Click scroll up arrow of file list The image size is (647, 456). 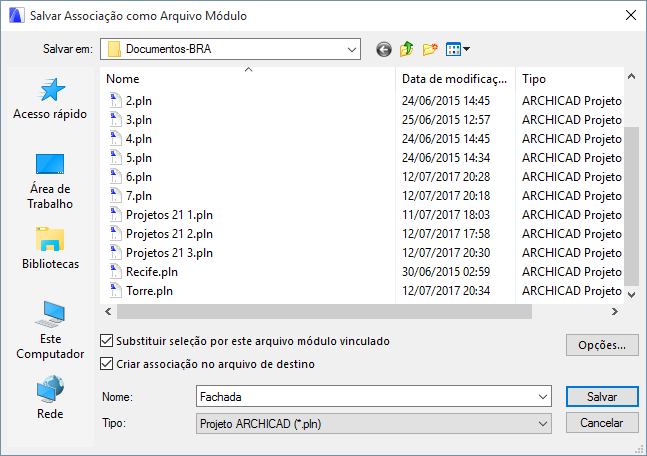(x=631, y=76)
